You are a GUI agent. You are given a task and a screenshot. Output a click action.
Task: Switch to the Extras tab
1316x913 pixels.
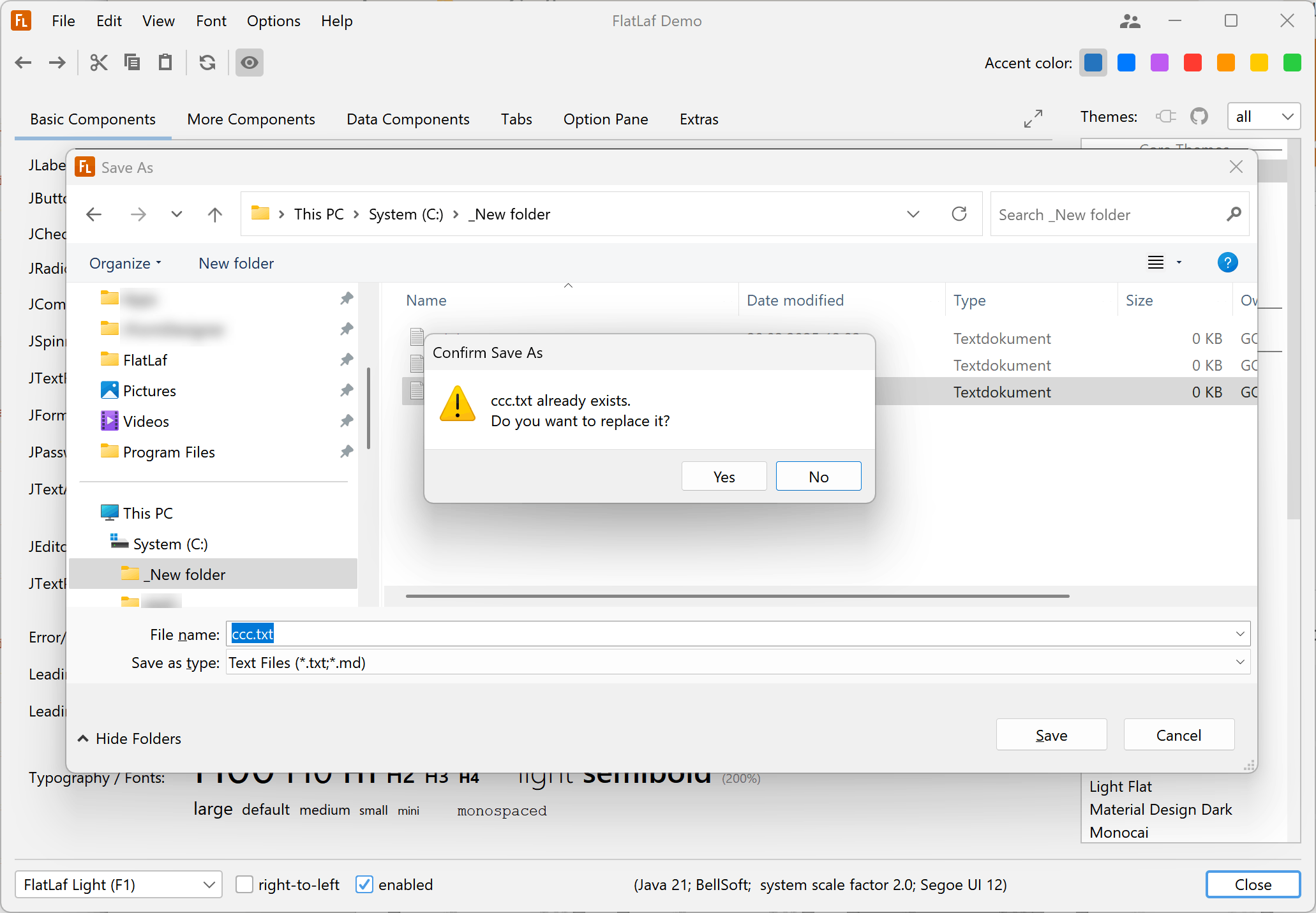coord(699,119)
